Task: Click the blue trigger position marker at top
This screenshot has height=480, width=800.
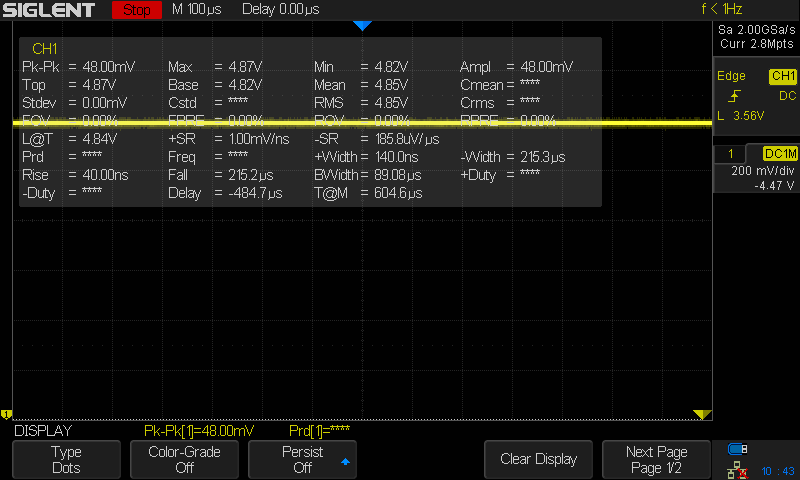Action: click(x=362, y=25)
